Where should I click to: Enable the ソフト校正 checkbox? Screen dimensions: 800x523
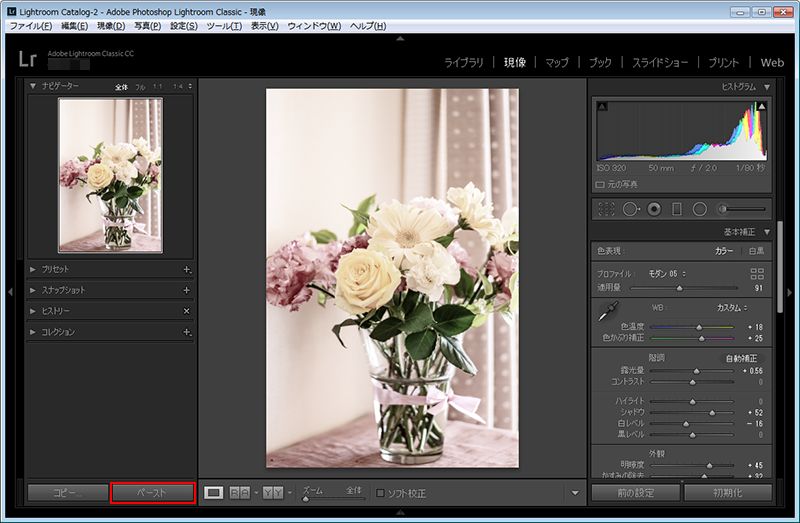pos(380,492)
